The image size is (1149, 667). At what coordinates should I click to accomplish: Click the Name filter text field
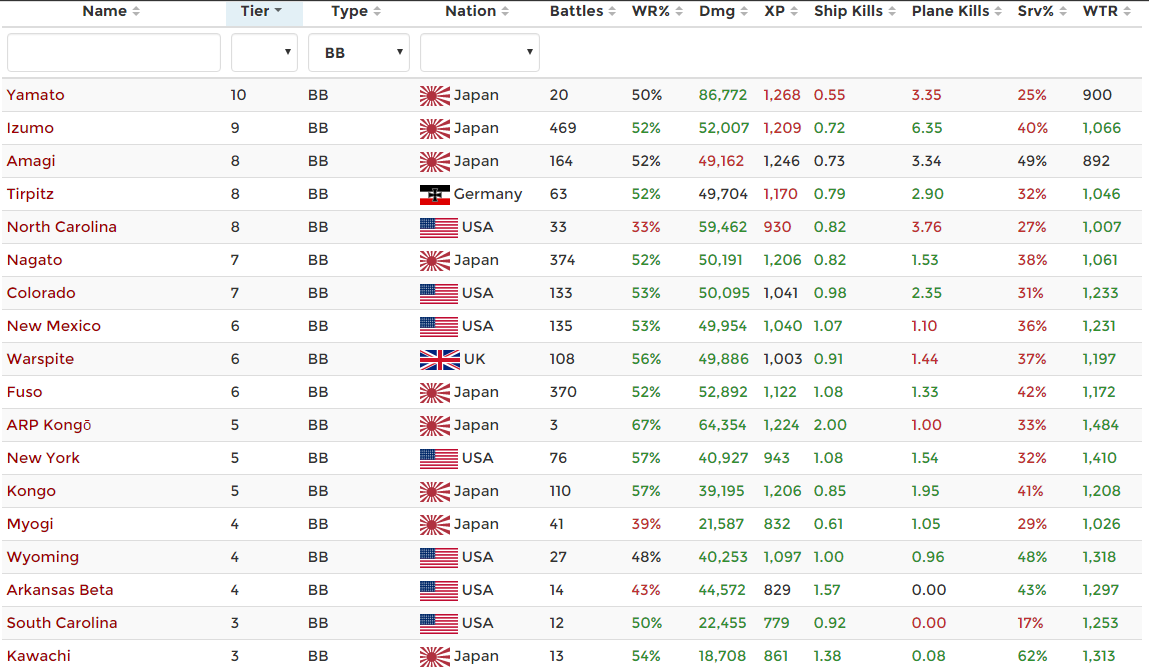113,53
